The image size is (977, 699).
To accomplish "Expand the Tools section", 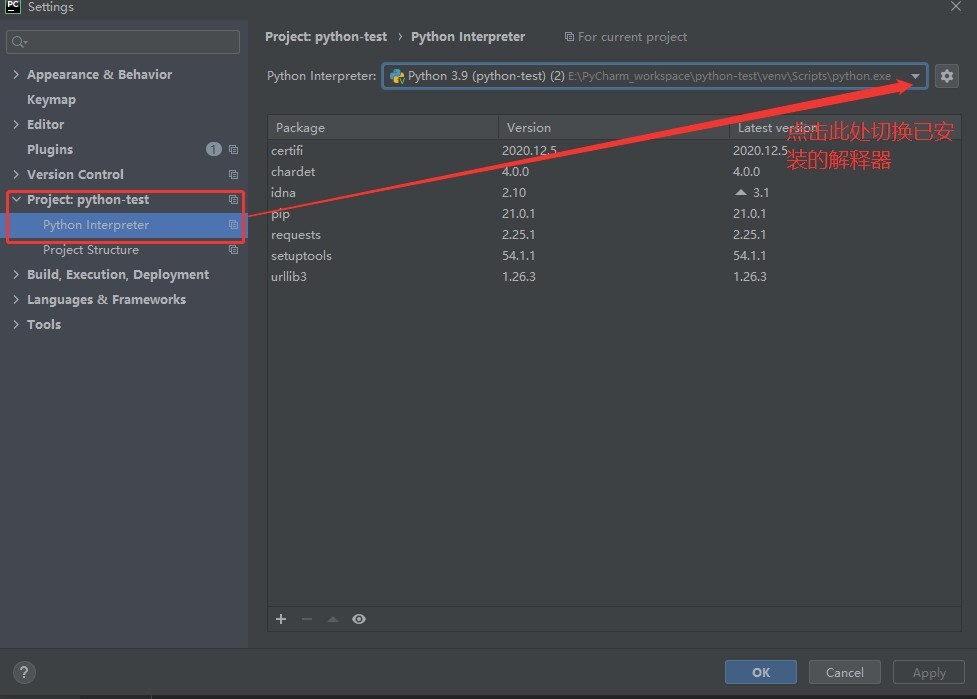I will [x=16, y=325].
